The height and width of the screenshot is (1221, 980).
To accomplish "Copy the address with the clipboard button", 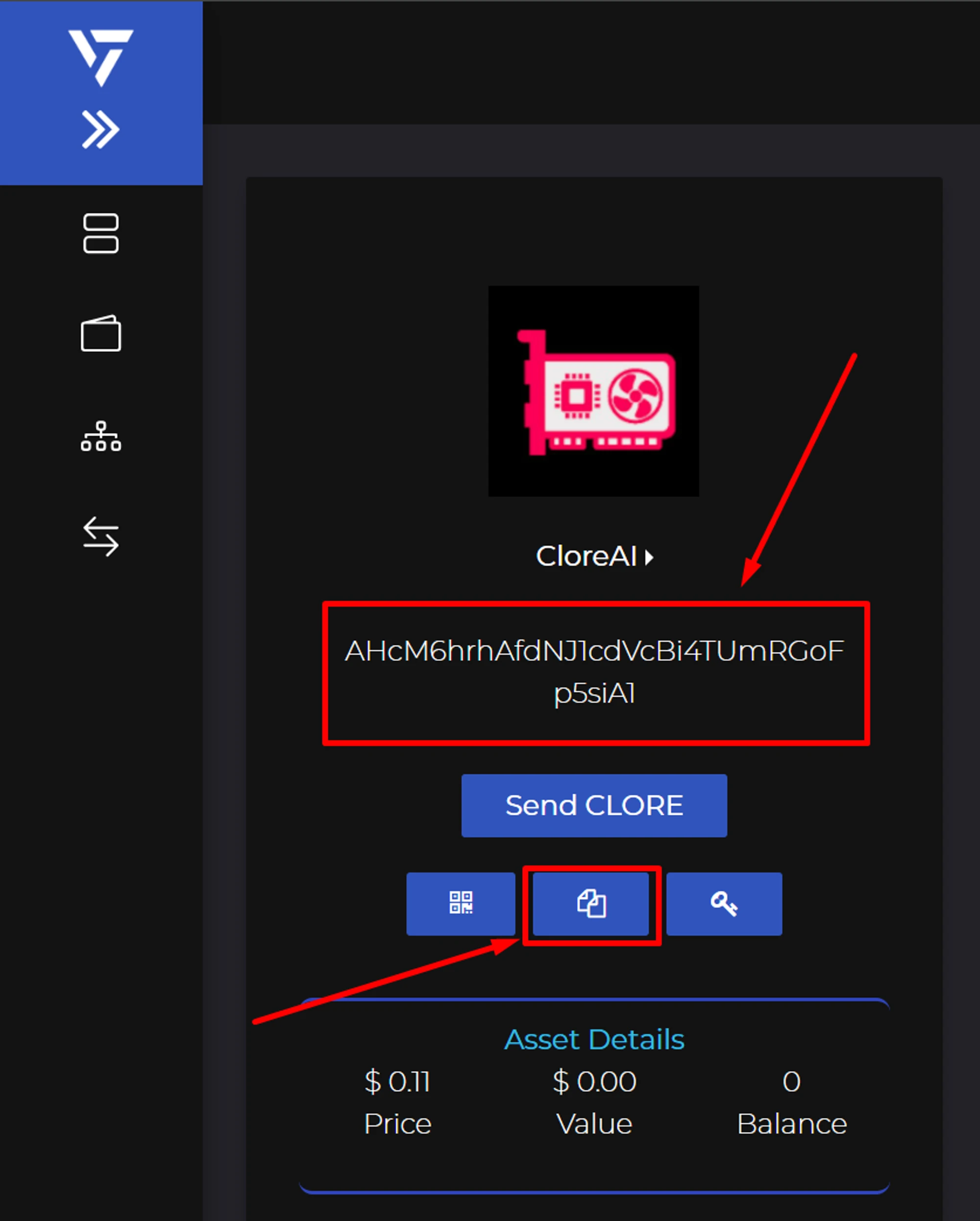I will 591,904.
